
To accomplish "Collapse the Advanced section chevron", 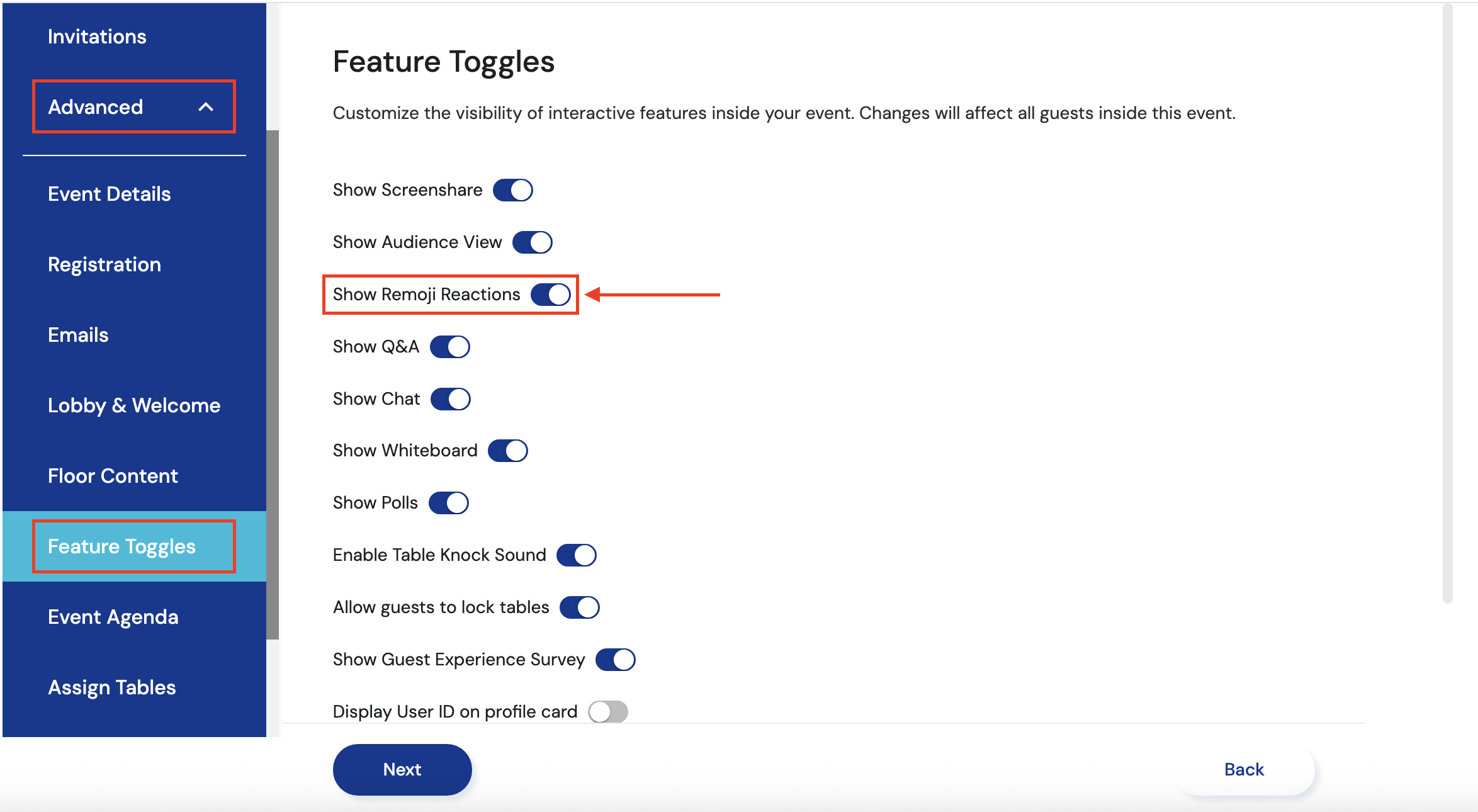I will coord(206,107).
